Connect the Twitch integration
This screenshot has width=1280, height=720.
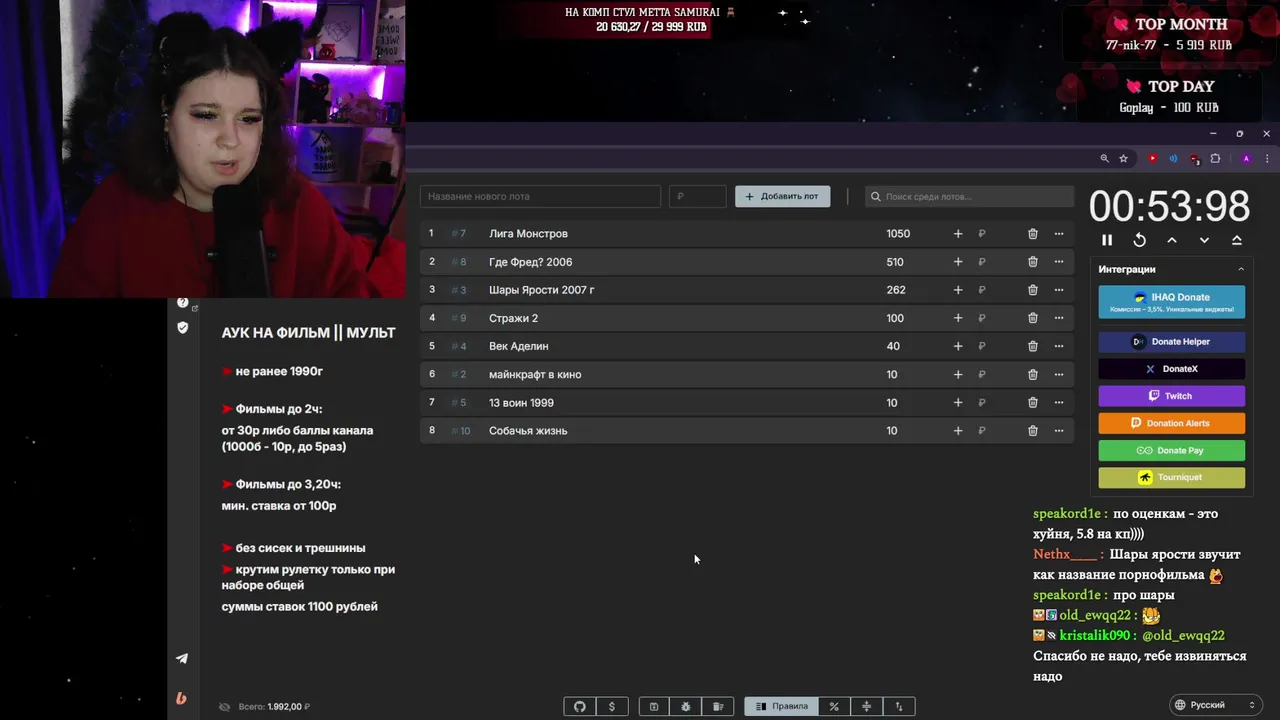click(x=1172, y=396)
